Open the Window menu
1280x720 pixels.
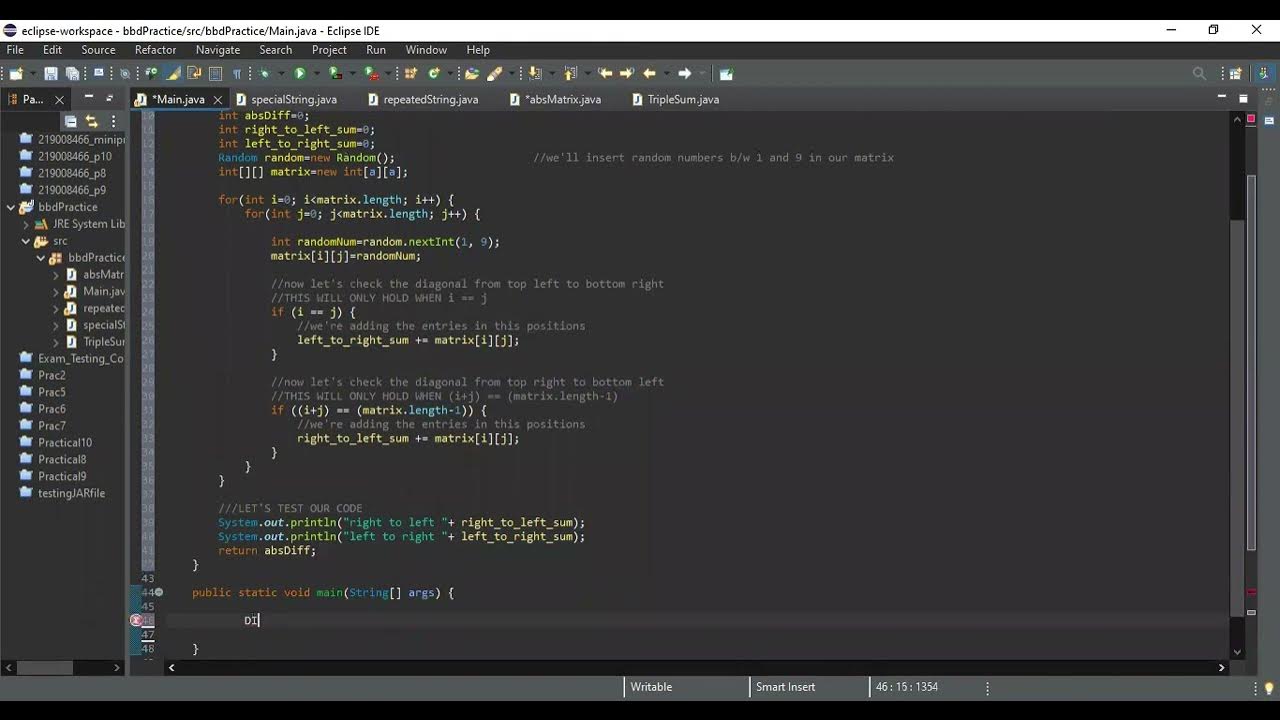coord(426,49)
